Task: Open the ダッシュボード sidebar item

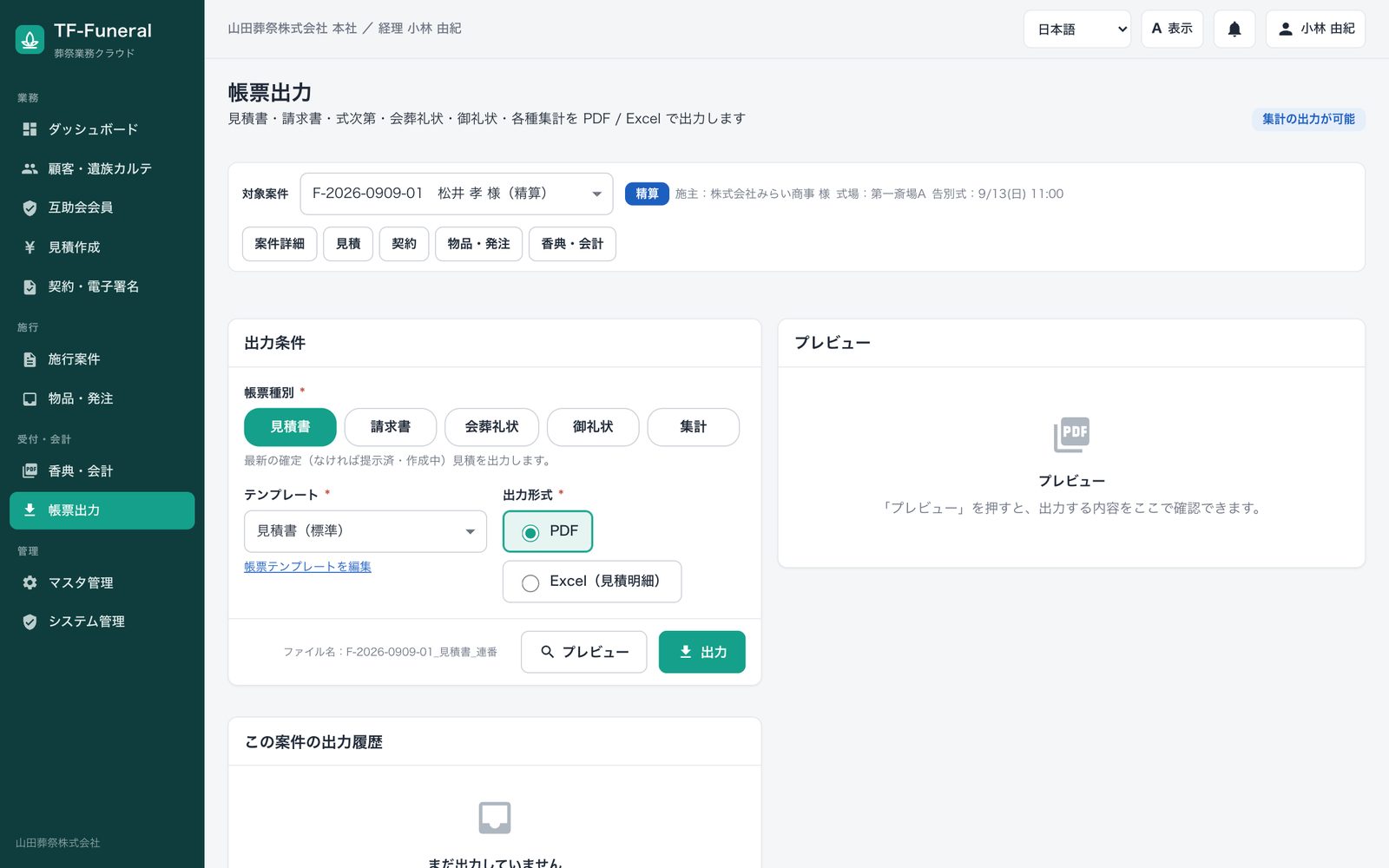Action: click(x=102, y=129)
